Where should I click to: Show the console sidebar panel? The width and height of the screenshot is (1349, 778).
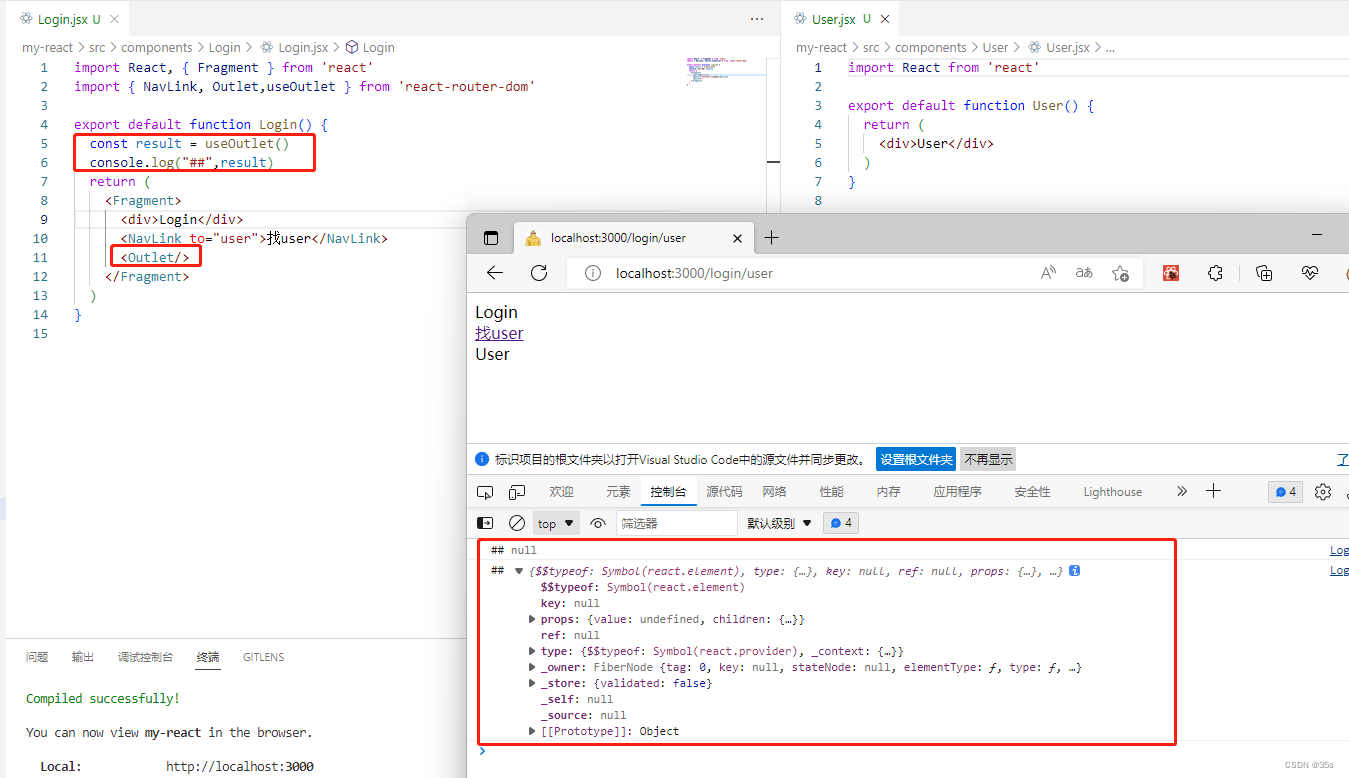(485, 522)
